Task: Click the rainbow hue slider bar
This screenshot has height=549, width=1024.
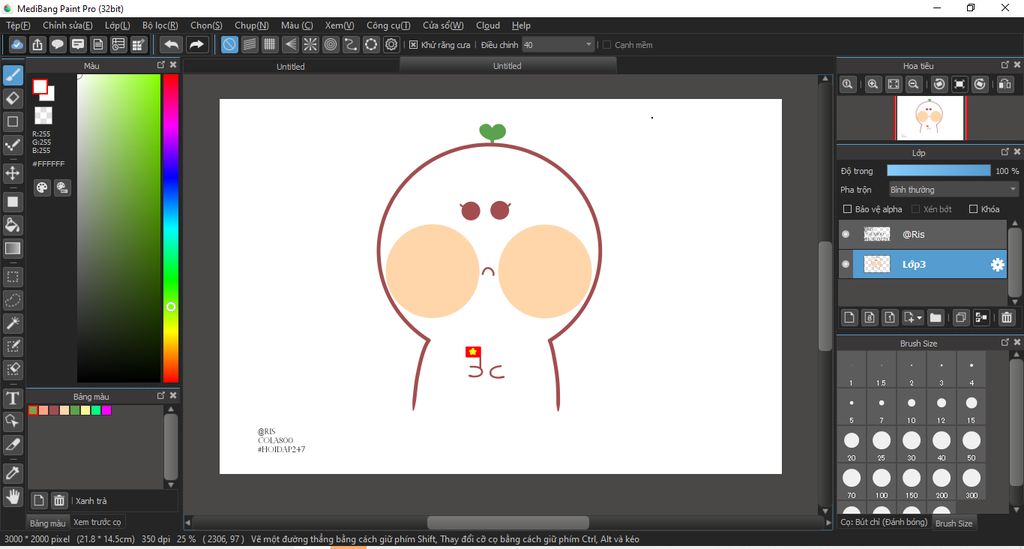Action: pos(170,228)
